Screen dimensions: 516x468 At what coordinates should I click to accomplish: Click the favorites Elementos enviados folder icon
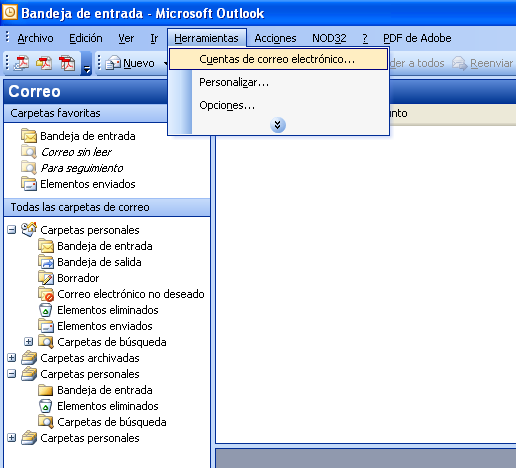click(29, 184)
